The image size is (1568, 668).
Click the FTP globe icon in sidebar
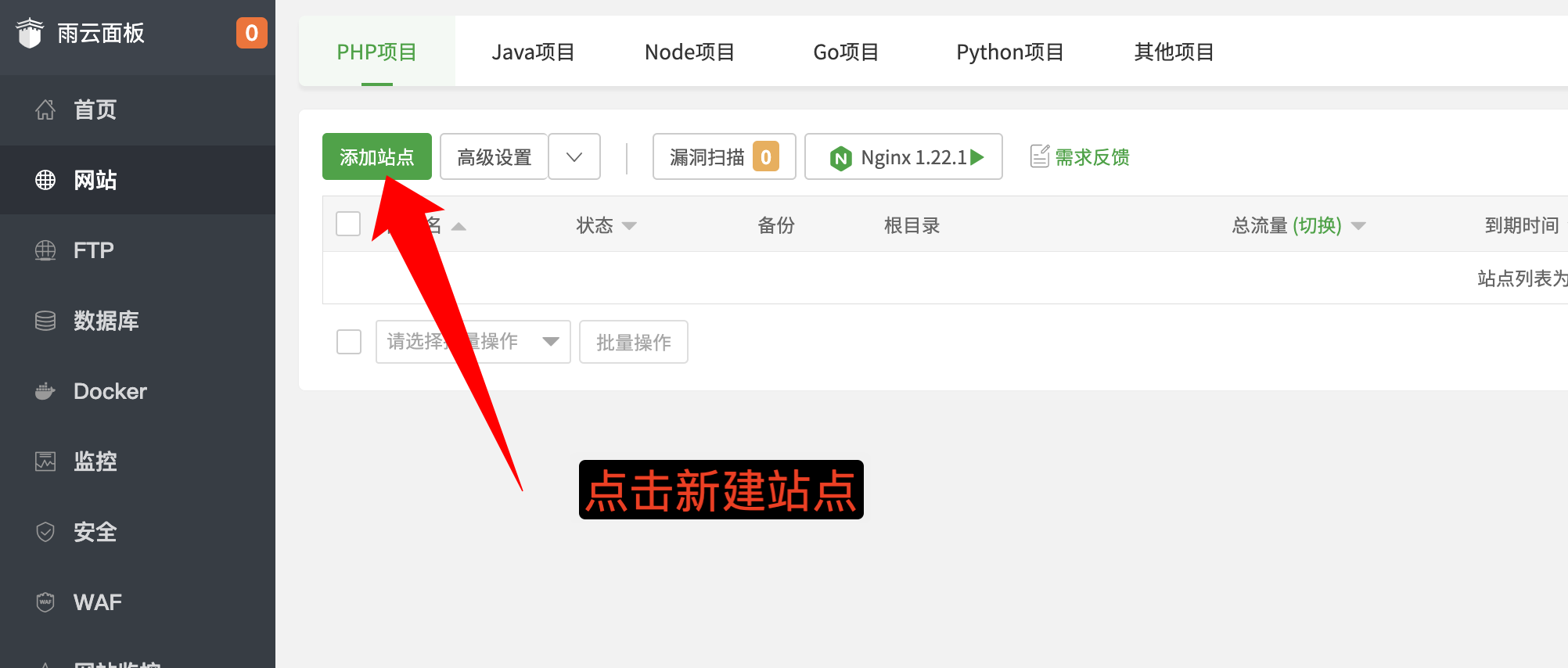(x=45, y=250)
